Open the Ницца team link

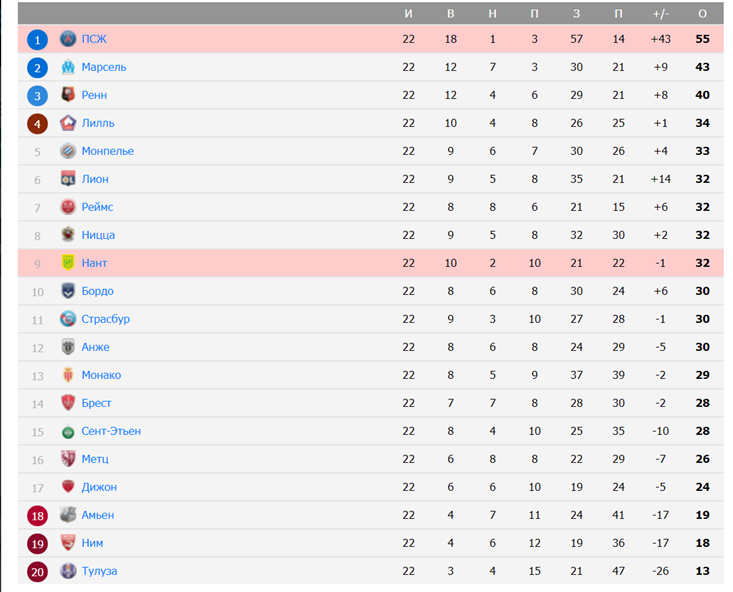pyautogui.click(x=98, y=235)
